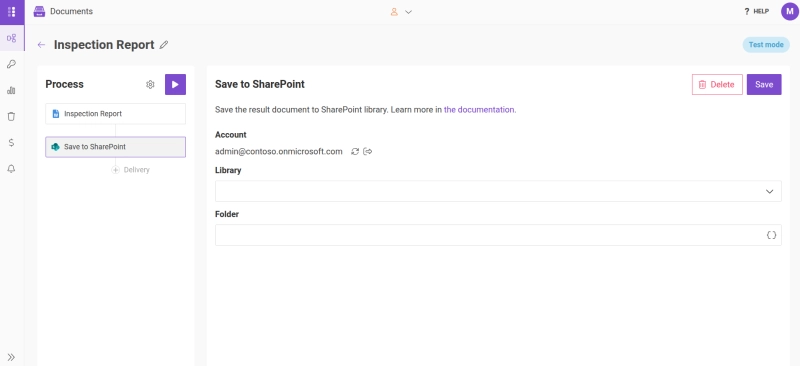
Task: Refresh the SharePoint account connection icon
Action: pyautogui.click(x=355, y=152)
